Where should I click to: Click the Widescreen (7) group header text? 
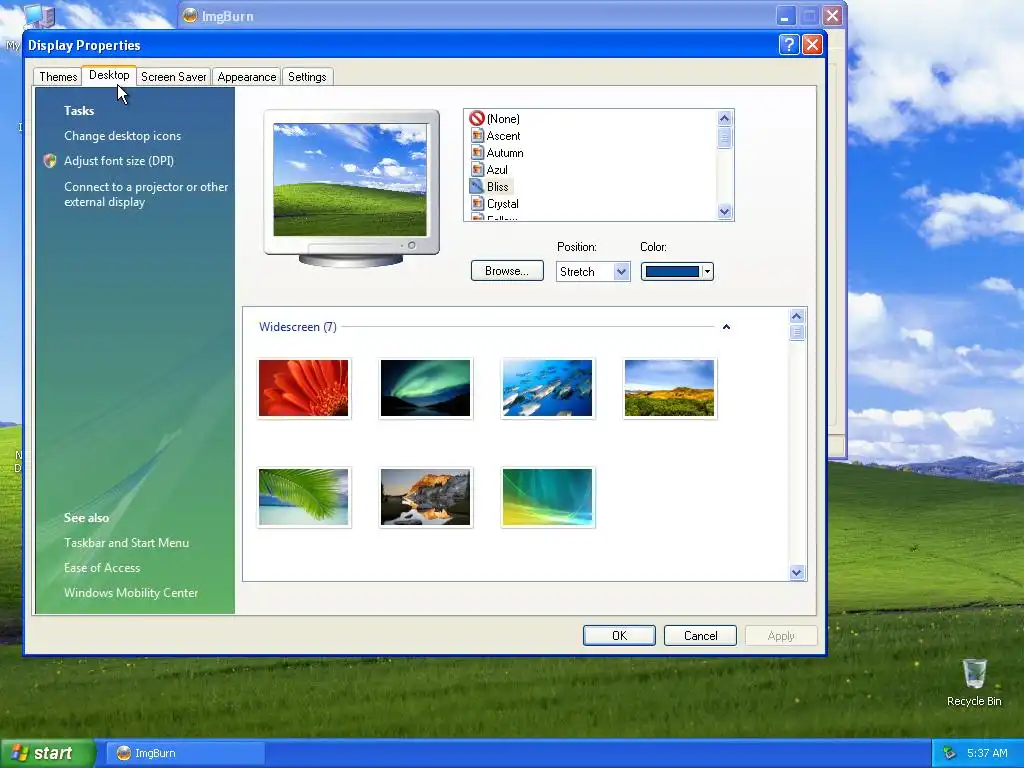[x=298, y=327]
